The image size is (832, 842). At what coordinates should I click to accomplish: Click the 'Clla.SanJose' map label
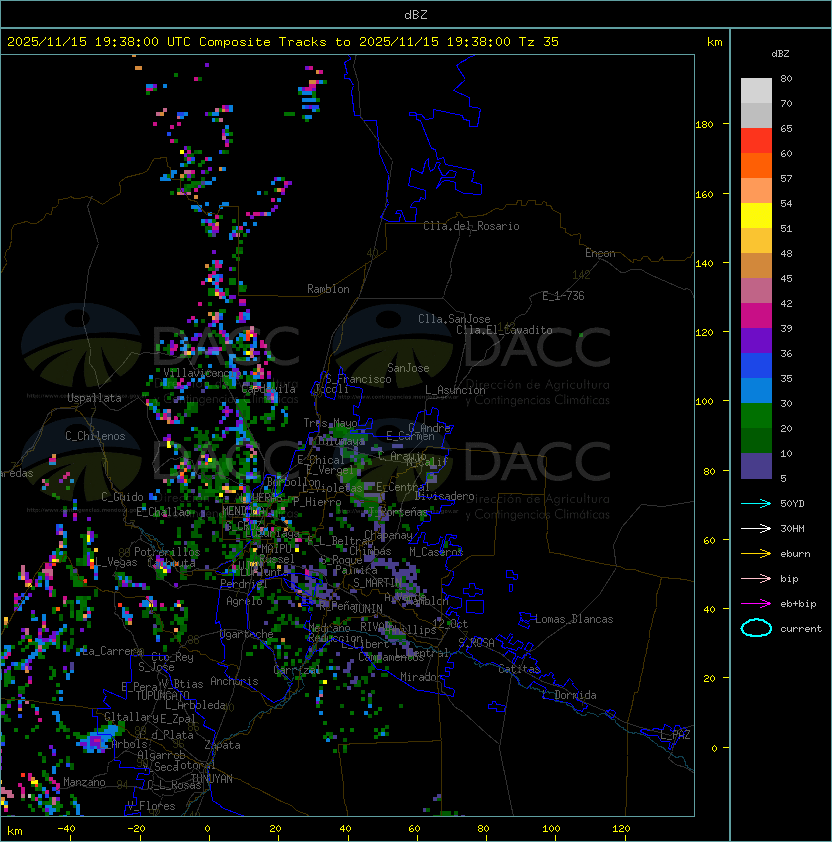[454, 319]
